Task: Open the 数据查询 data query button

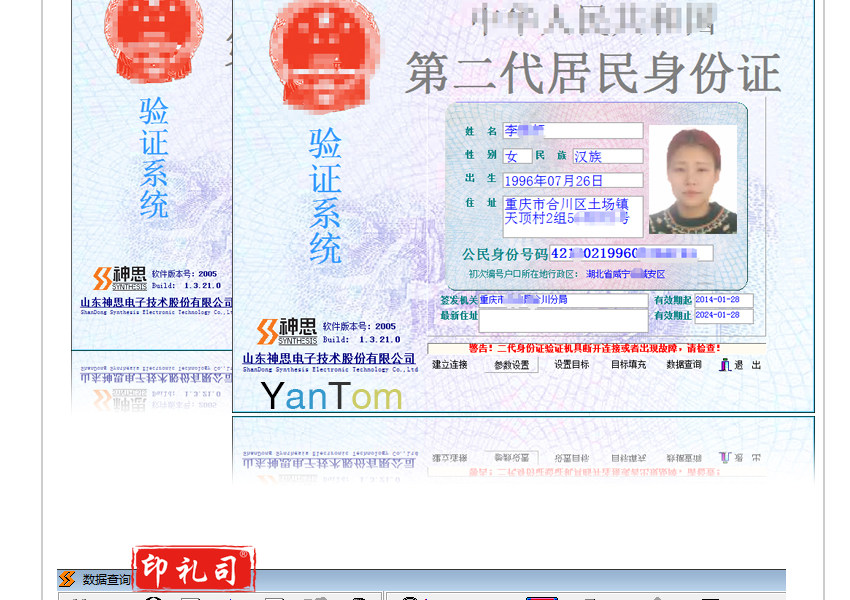Action: (x=684, y=365)
